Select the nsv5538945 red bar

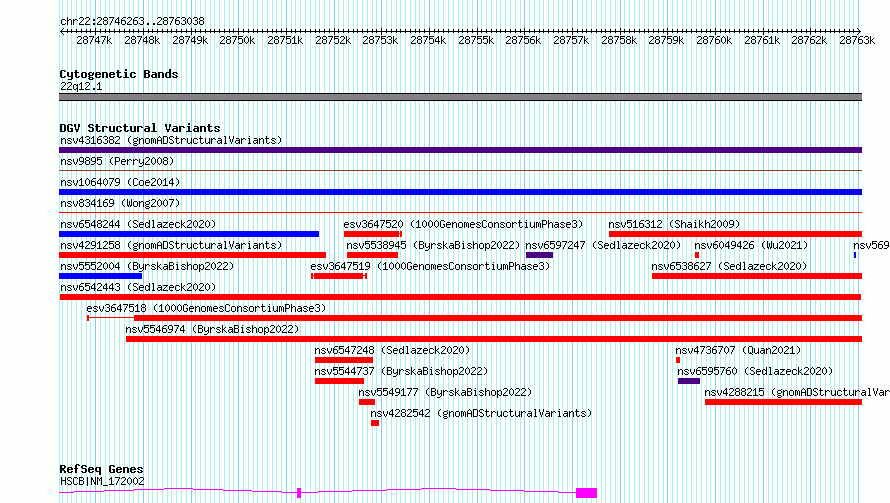pos(372,255)
